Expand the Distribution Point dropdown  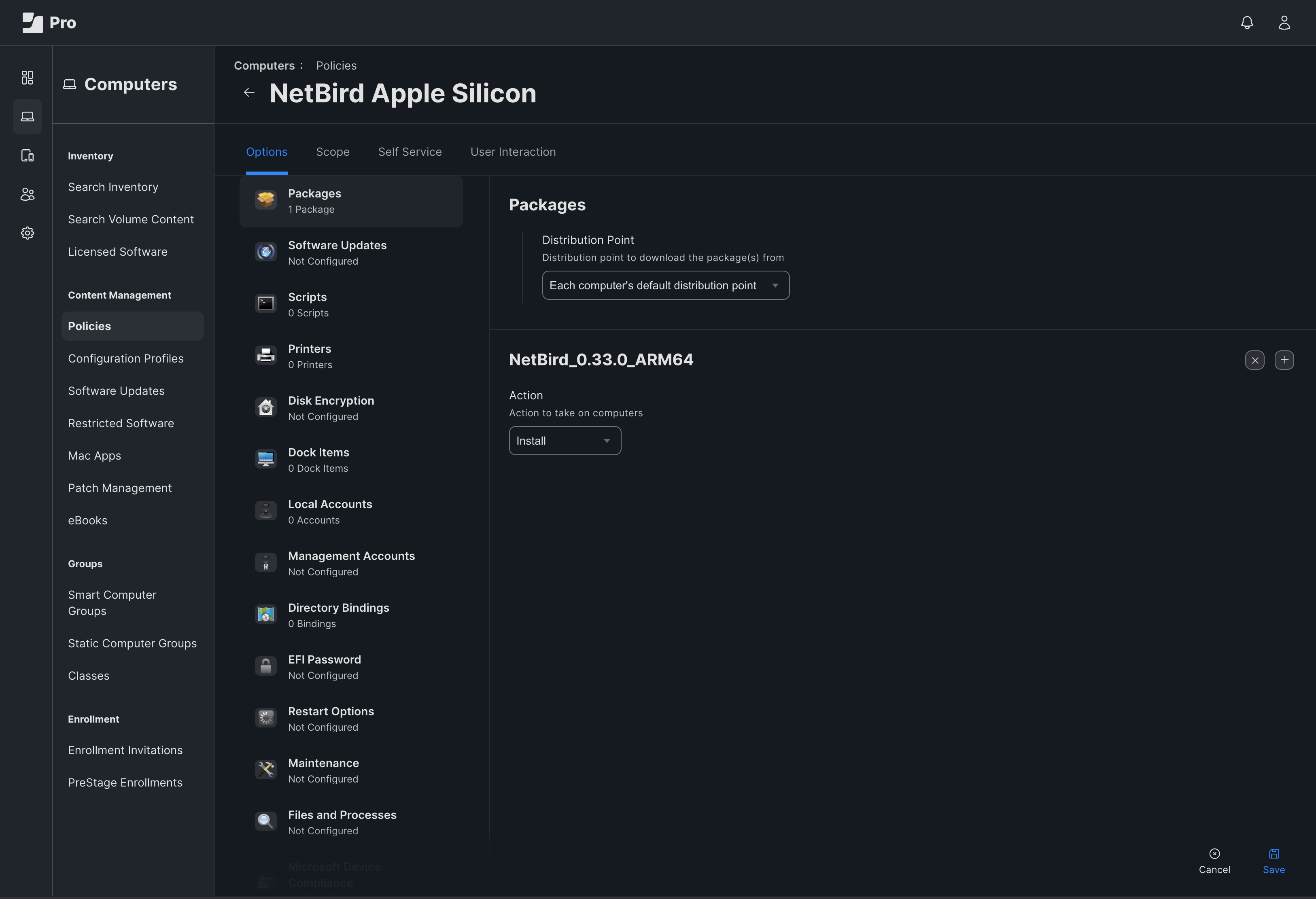[x=665, y=285]
